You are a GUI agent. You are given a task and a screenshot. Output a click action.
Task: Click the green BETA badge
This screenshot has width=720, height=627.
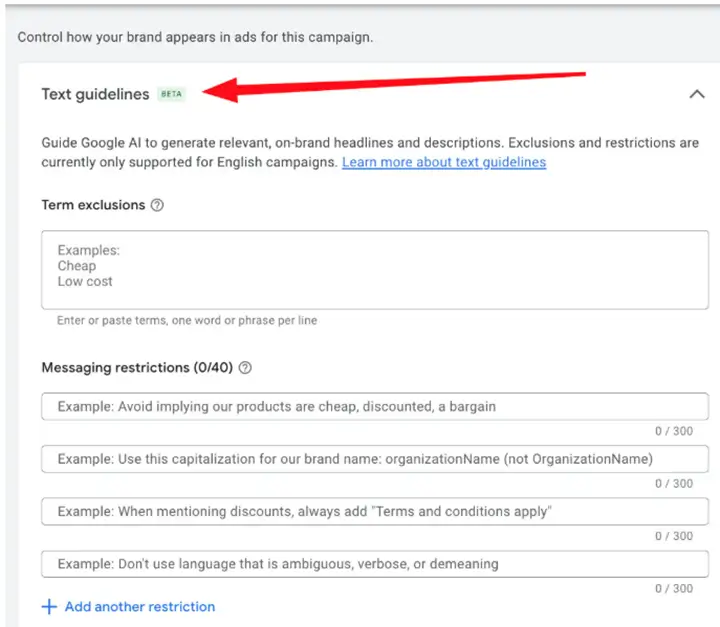[172, 94]
